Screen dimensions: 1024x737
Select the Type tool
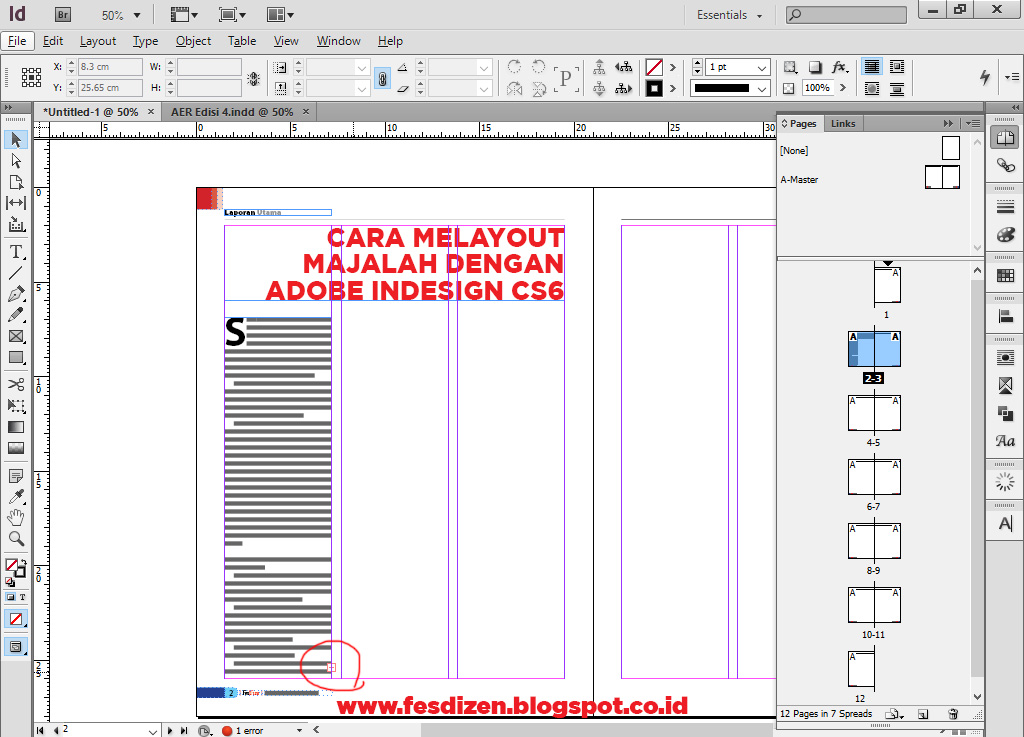[x=16, y=251]
